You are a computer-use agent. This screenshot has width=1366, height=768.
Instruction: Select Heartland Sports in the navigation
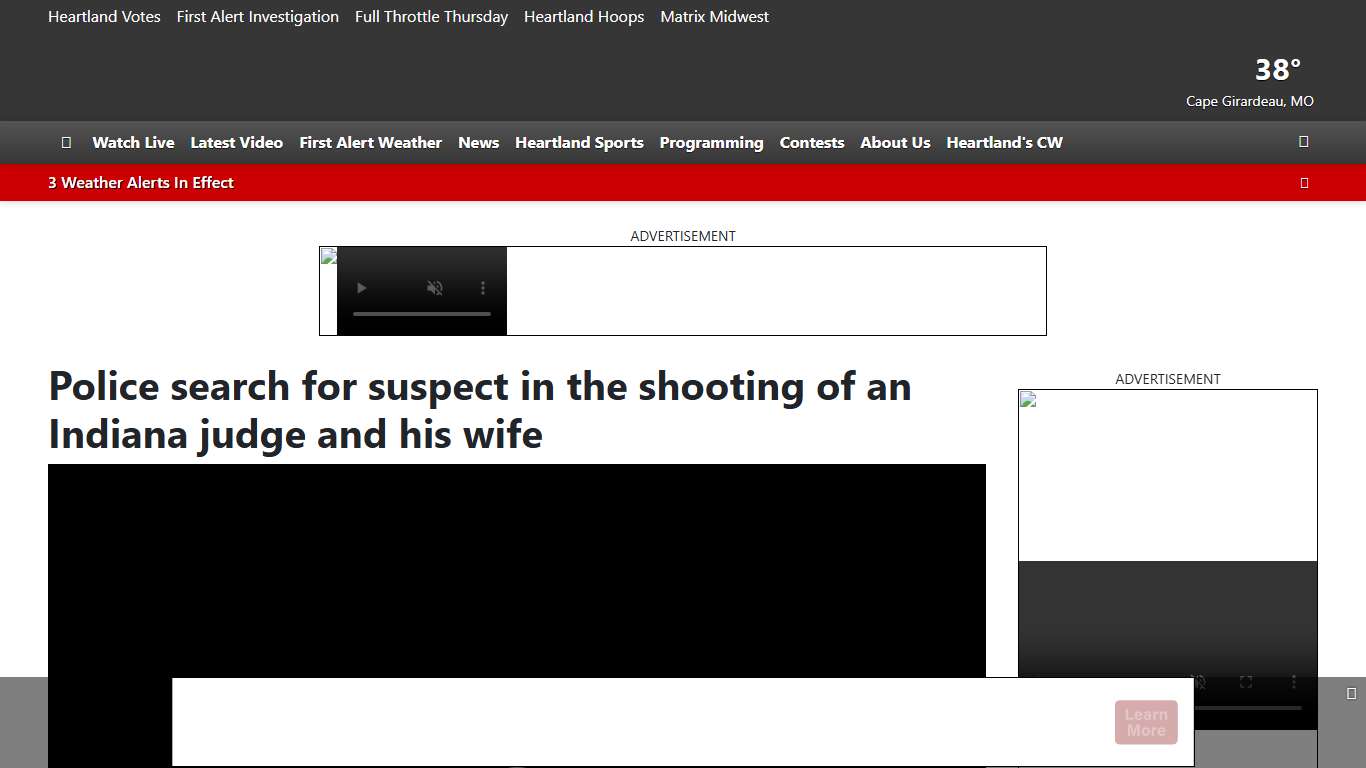579,142
